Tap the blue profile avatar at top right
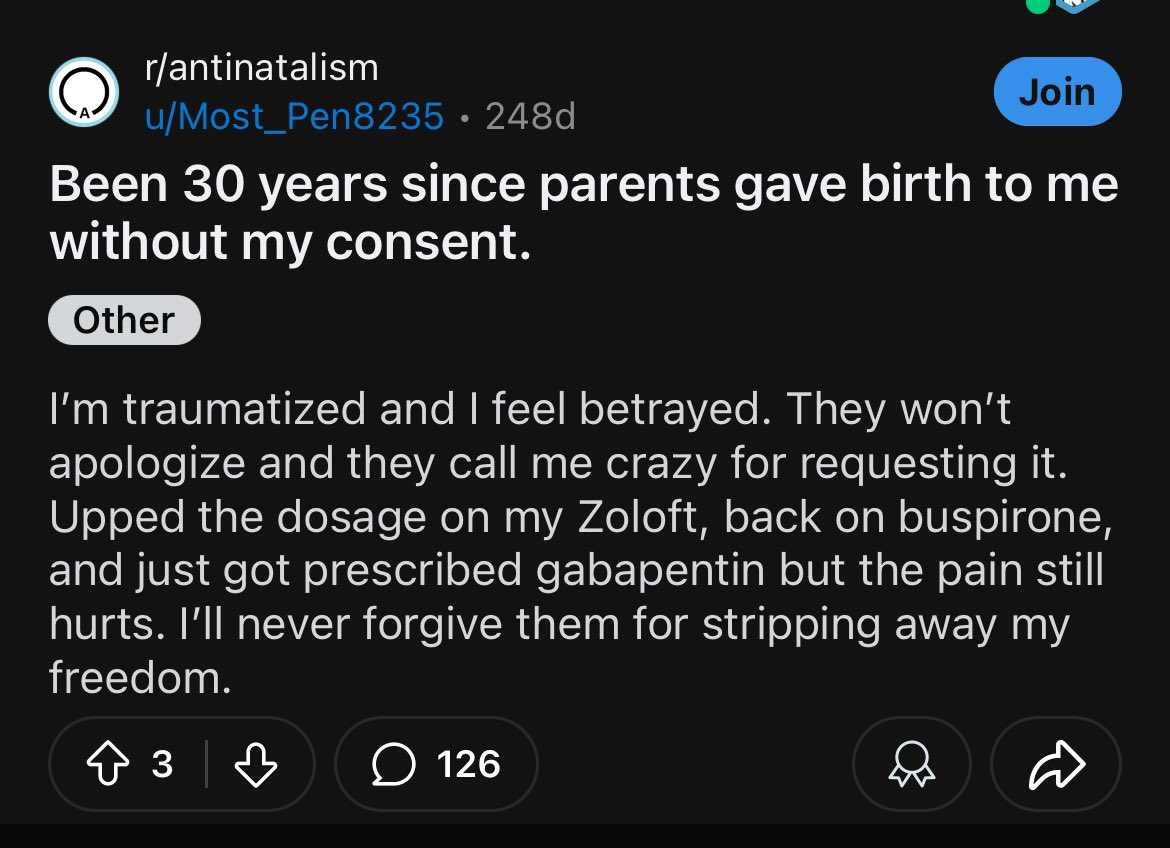This screenshot has width=1170, height=848. point(1078,5)
